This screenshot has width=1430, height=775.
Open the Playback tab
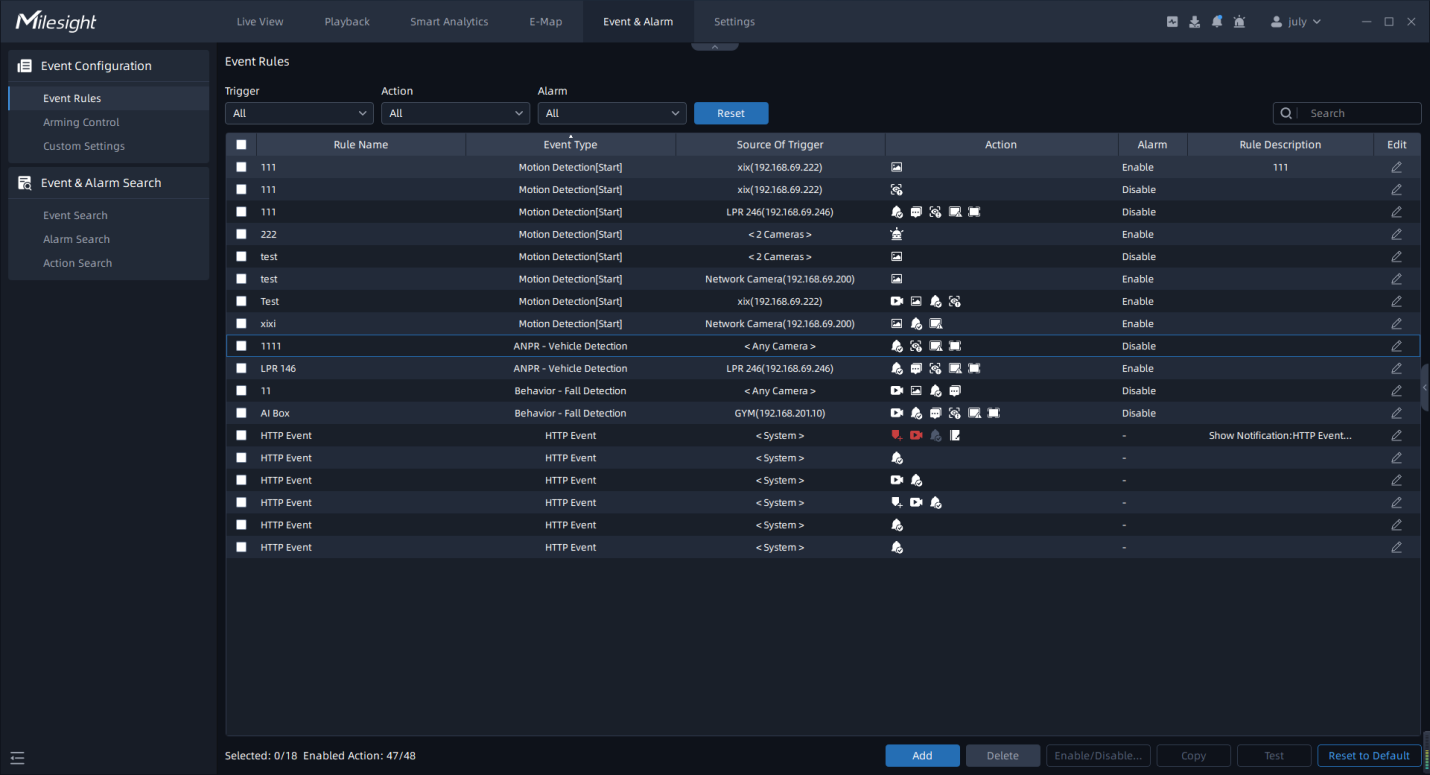[347, 22]
